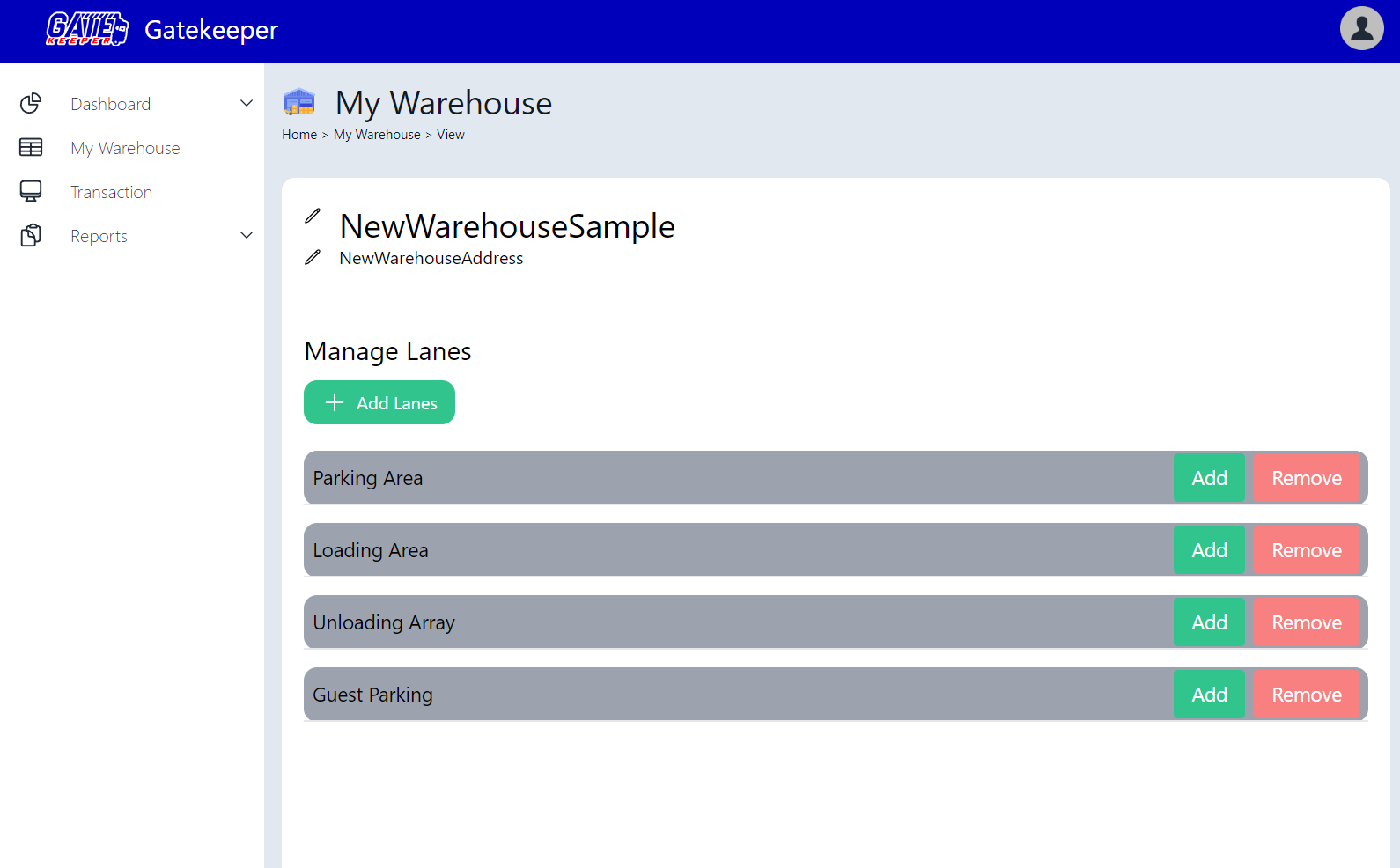Click the warehouse building icon in header

click(299, 103)
